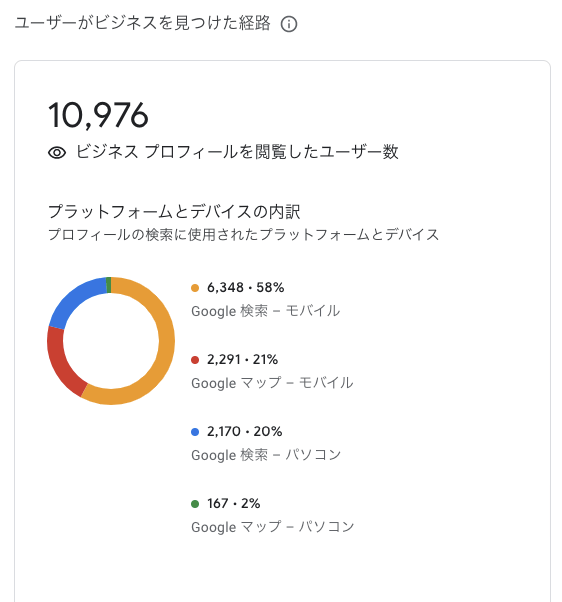Click the Google 検索 – パソコン label
Screen dimensions: 562x602
(x=266, y=455)
